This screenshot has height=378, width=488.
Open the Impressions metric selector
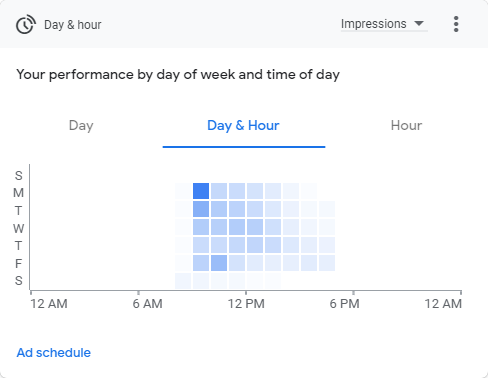[384, 24]
